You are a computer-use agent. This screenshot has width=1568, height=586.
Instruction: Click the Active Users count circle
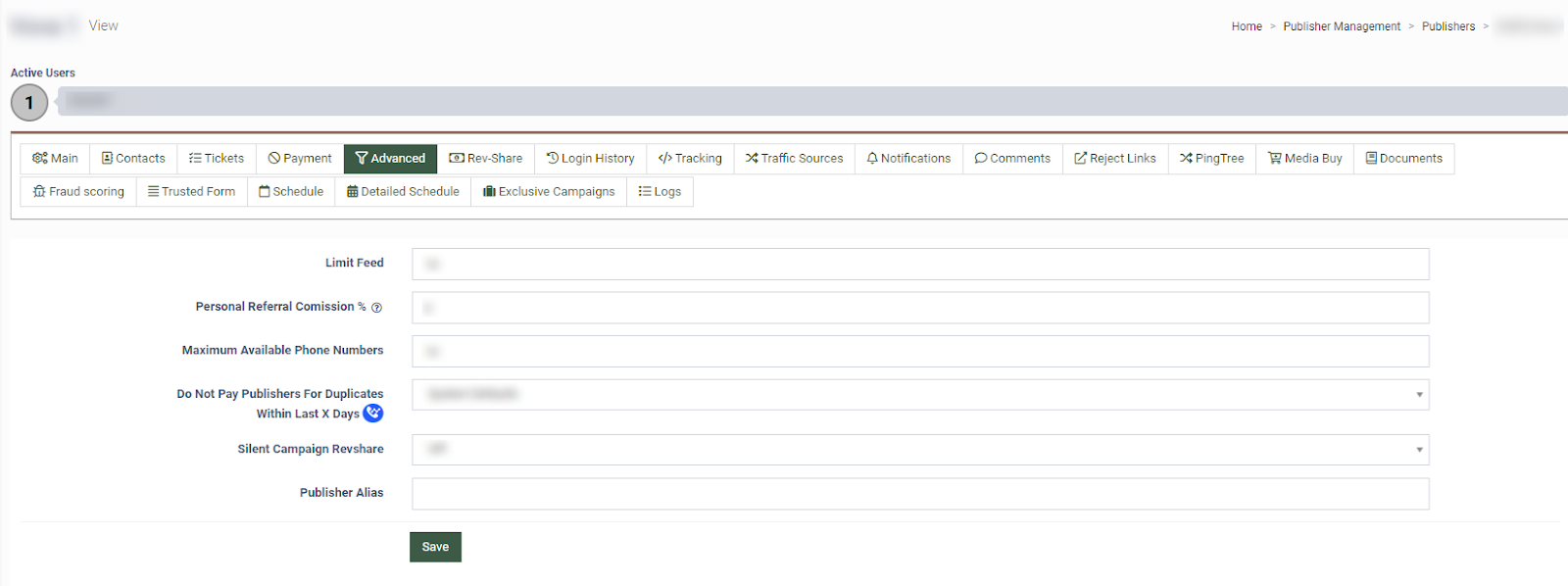[x=29, y=103]
